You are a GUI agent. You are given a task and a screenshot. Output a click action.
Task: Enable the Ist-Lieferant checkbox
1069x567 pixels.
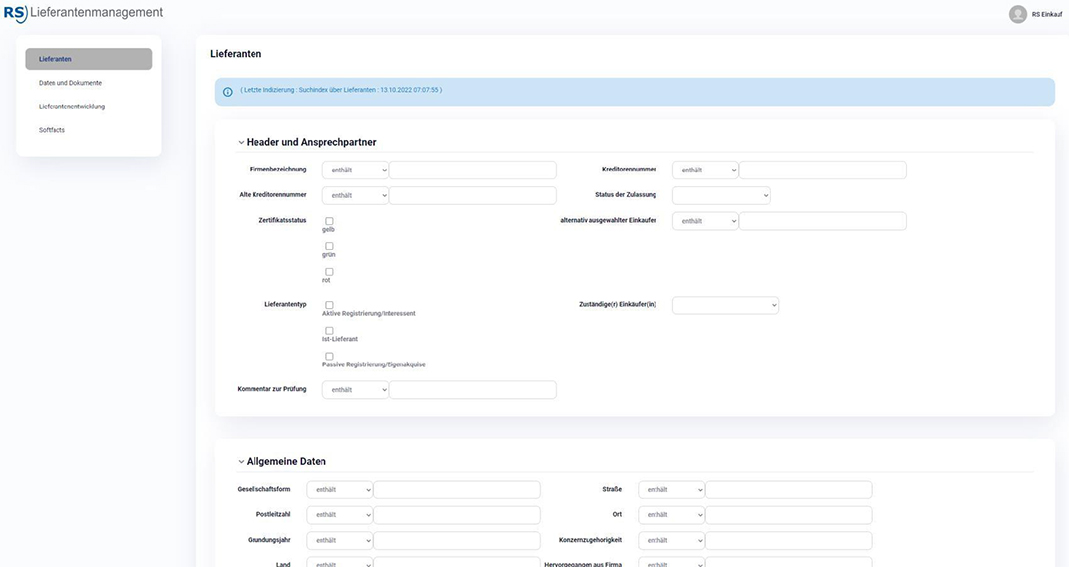pyautogui.click(x=329, y=330)
